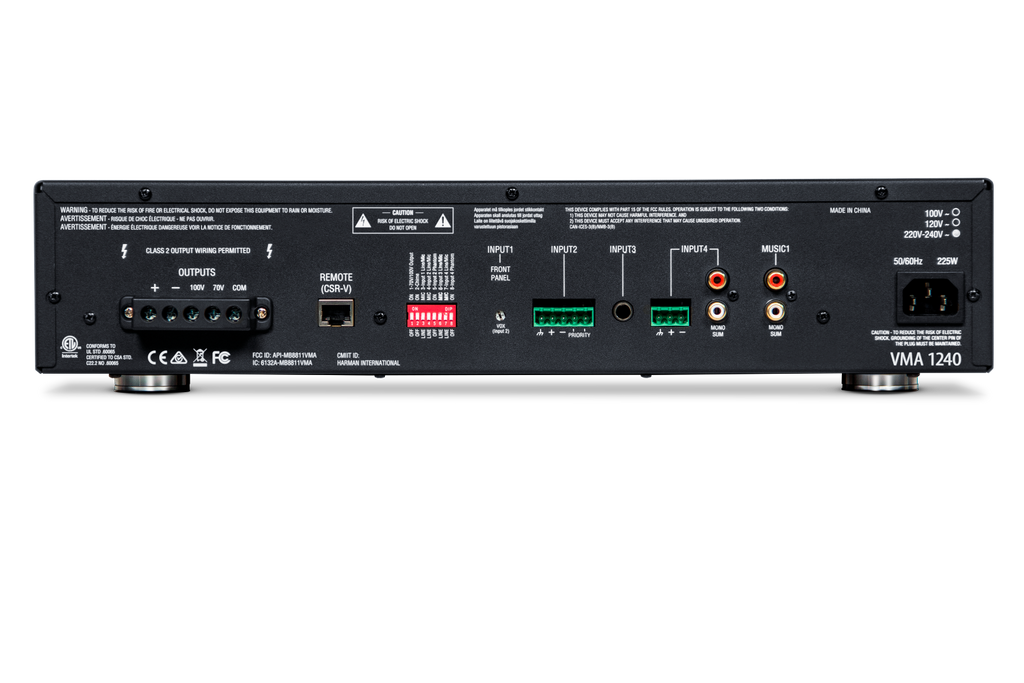
Task: Toggle the red DIP switch block
Action: (430, 316)
